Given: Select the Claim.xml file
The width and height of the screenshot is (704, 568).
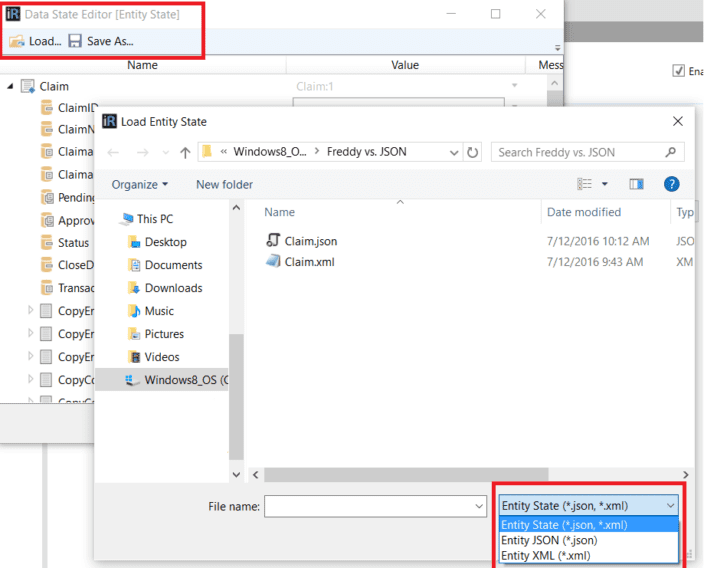Looking at the screenshot, I should 309,261.
